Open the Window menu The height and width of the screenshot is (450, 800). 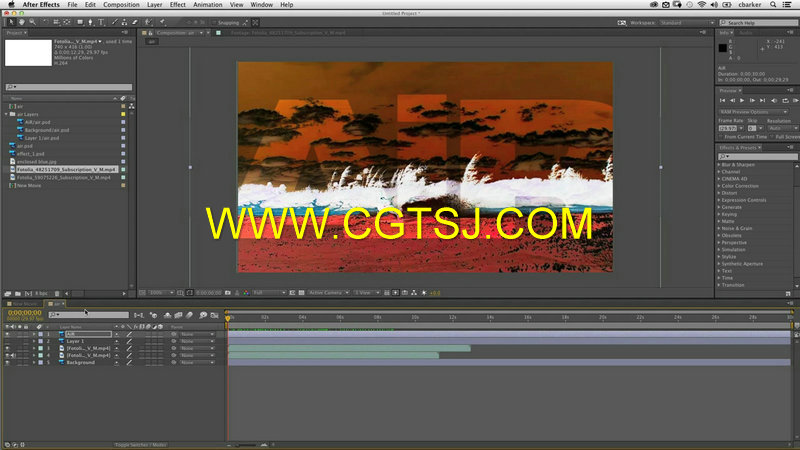coord(262,5)
